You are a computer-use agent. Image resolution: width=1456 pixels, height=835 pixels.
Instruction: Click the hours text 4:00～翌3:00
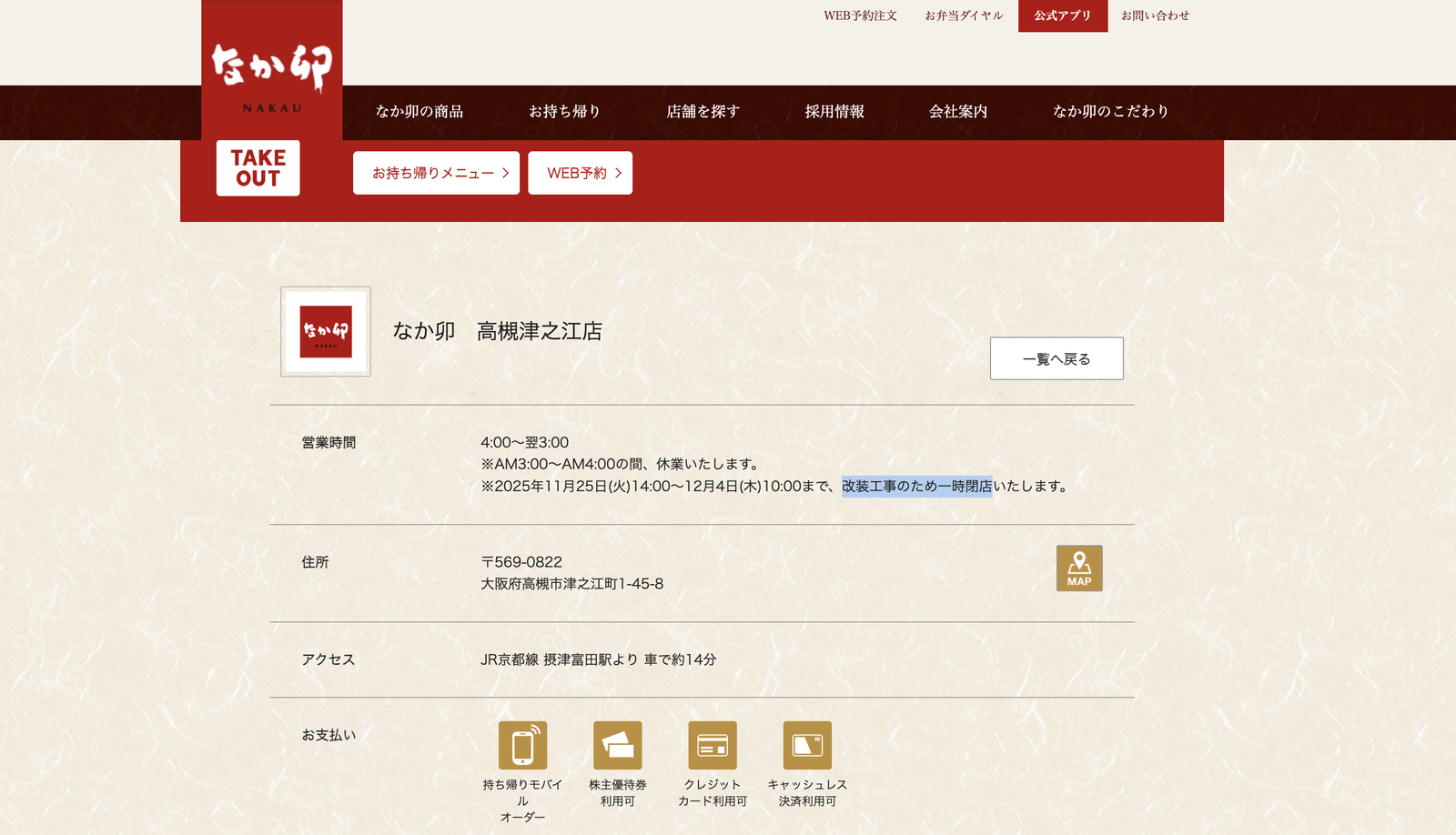(x=525, y=443)
